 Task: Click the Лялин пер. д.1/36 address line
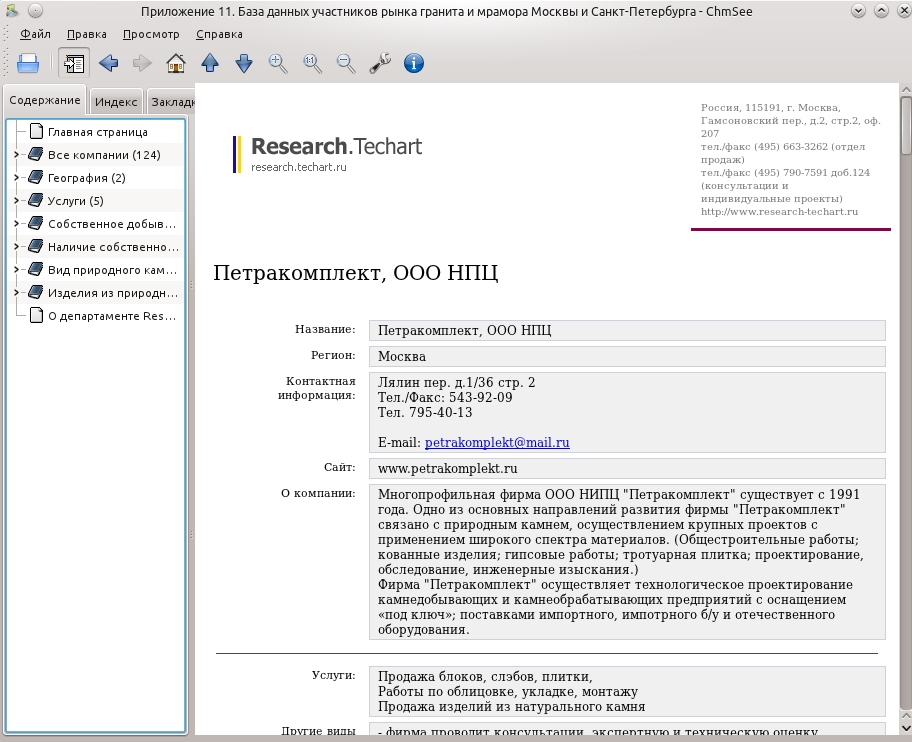pyautogui.click(x=456, y=383)
